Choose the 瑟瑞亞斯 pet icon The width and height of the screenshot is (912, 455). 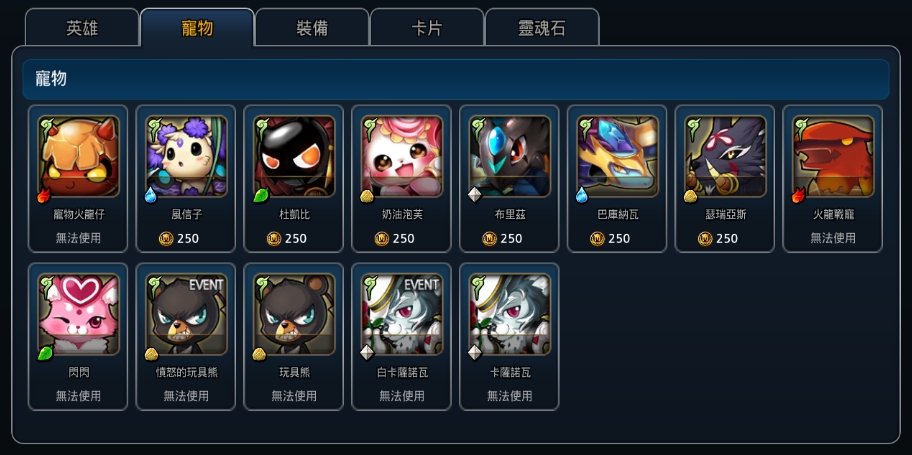[x=725, y=156]
